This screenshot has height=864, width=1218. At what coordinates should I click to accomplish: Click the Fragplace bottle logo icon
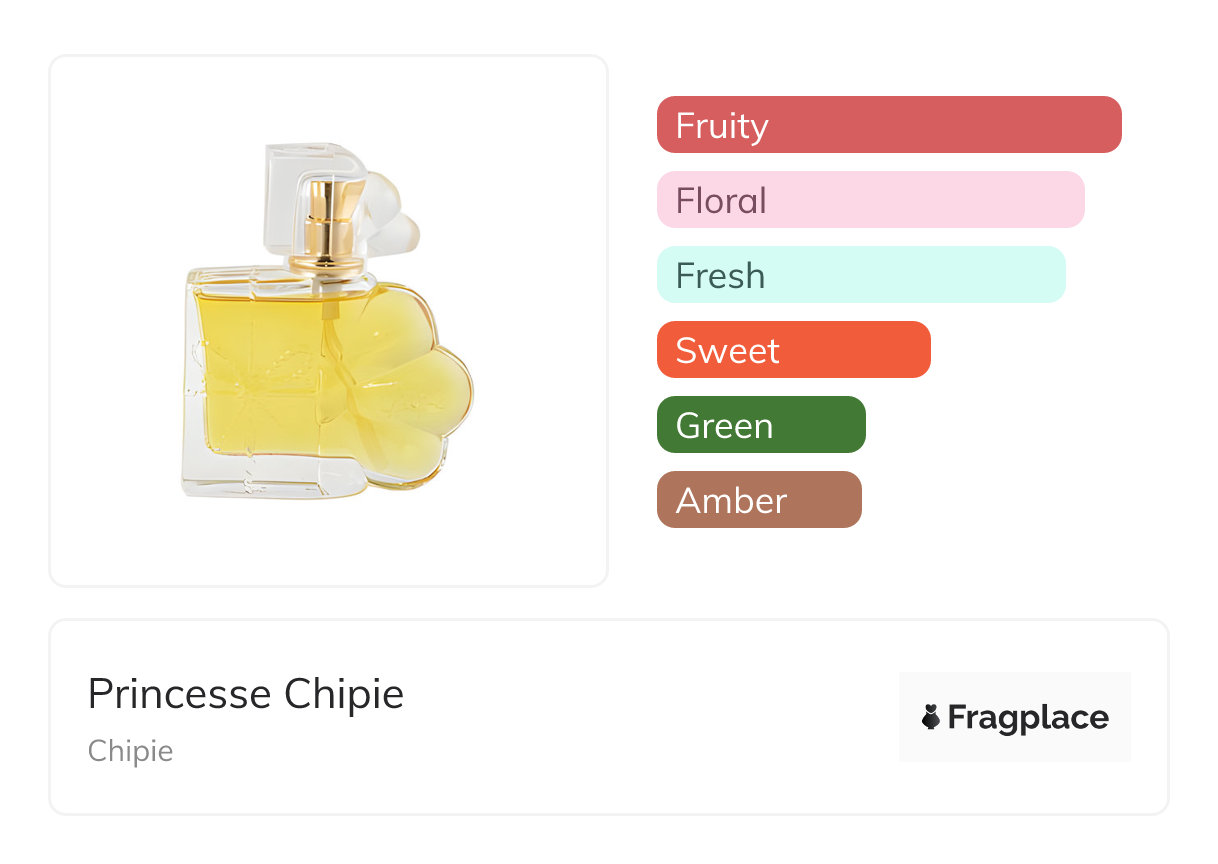point(931,717)
